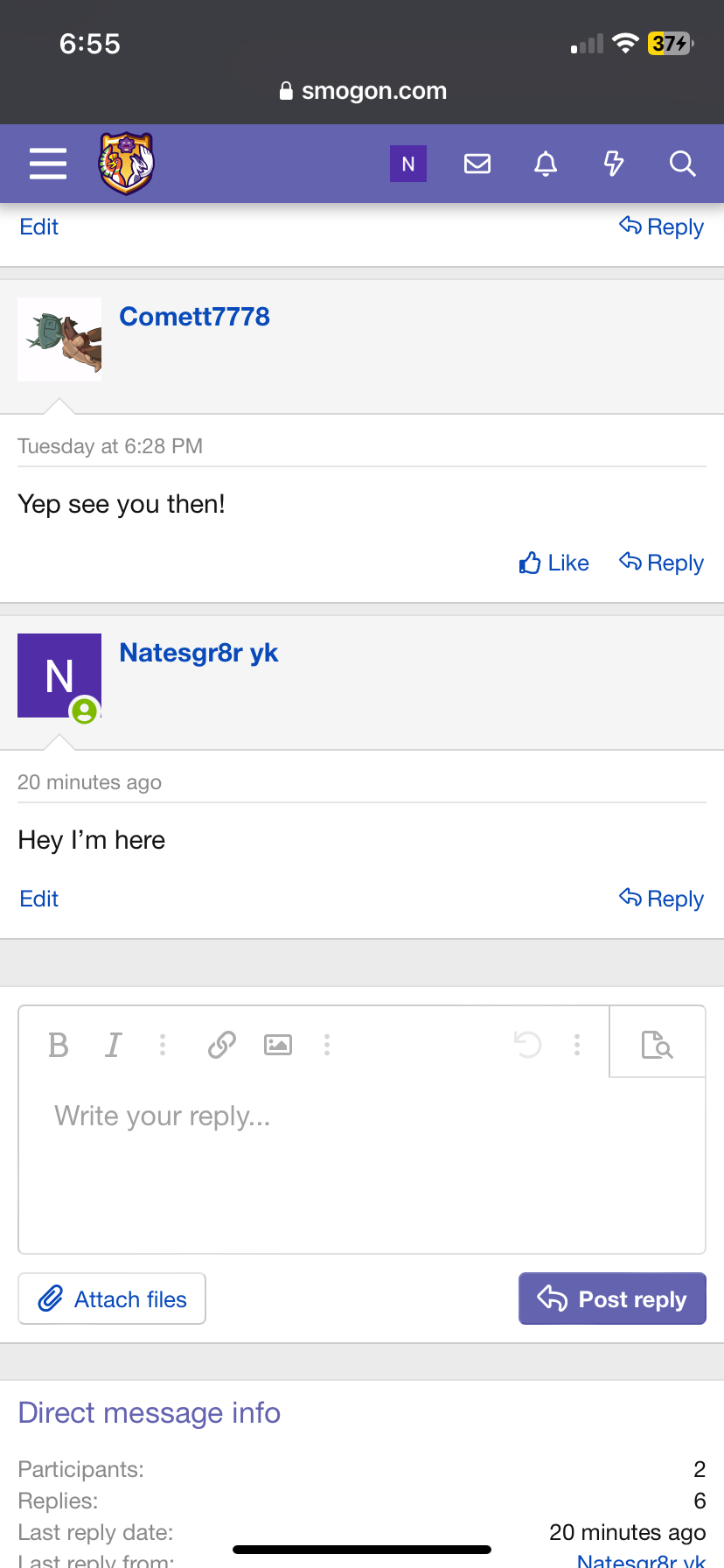Expand more text formatting options after italic

tap(163, 1045)
